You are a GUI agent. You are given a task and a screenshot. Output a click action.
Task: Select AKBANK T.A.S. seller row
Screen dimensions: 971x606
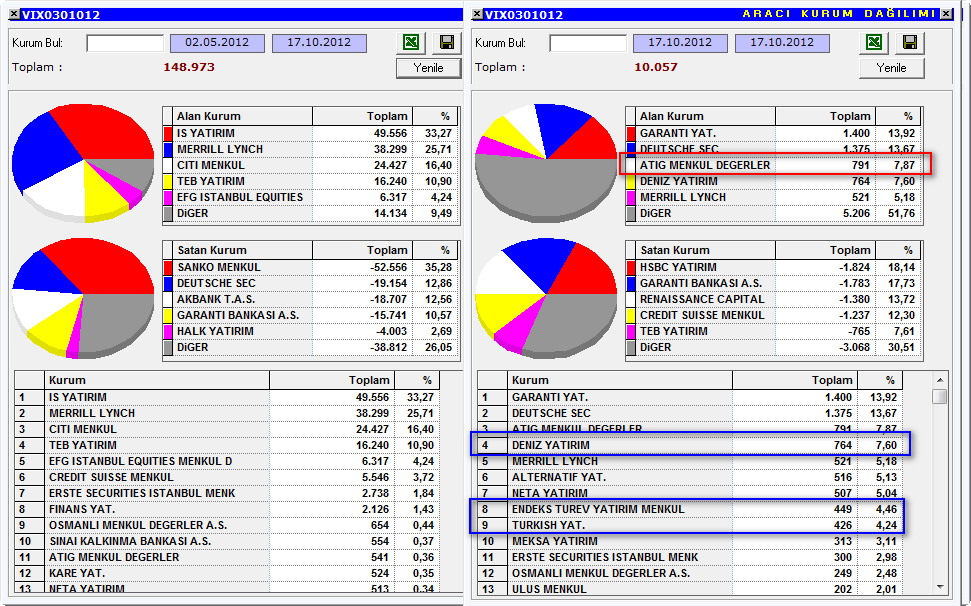pyautogui.click(x=311, y=300)
